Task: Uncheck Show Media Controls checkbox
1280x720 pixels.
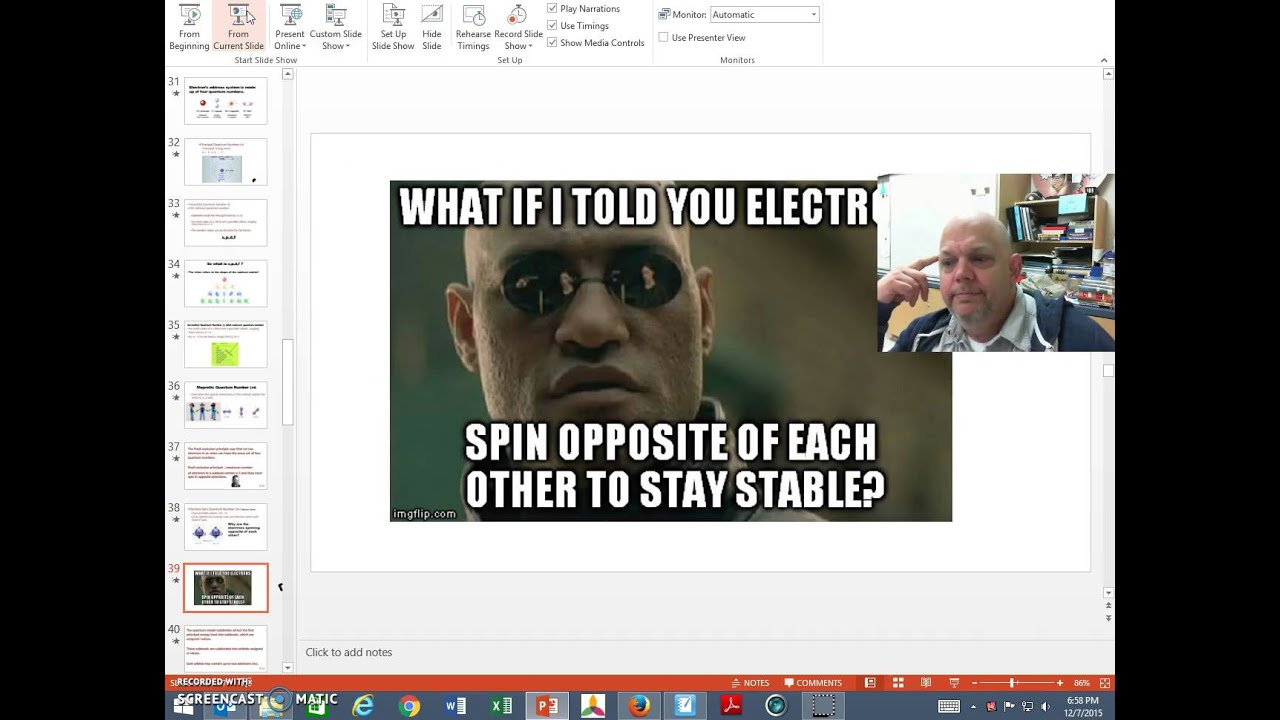Action: pos(552,43)
